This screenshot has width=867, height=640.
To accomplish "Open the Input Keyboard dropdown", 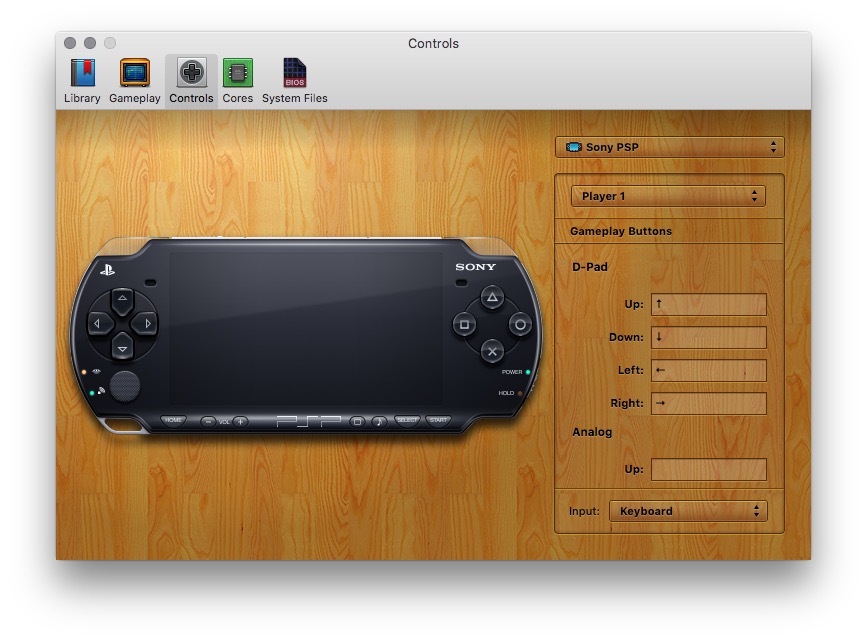I will (687, 511).
